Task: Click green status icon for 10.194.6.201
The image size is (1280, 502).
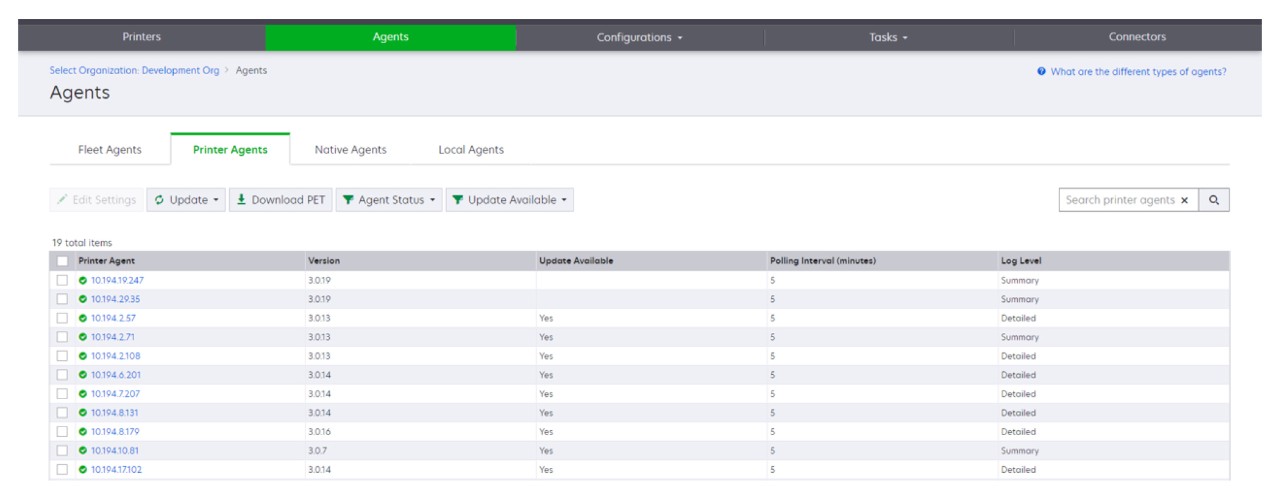Action: [x=83, y=375]
